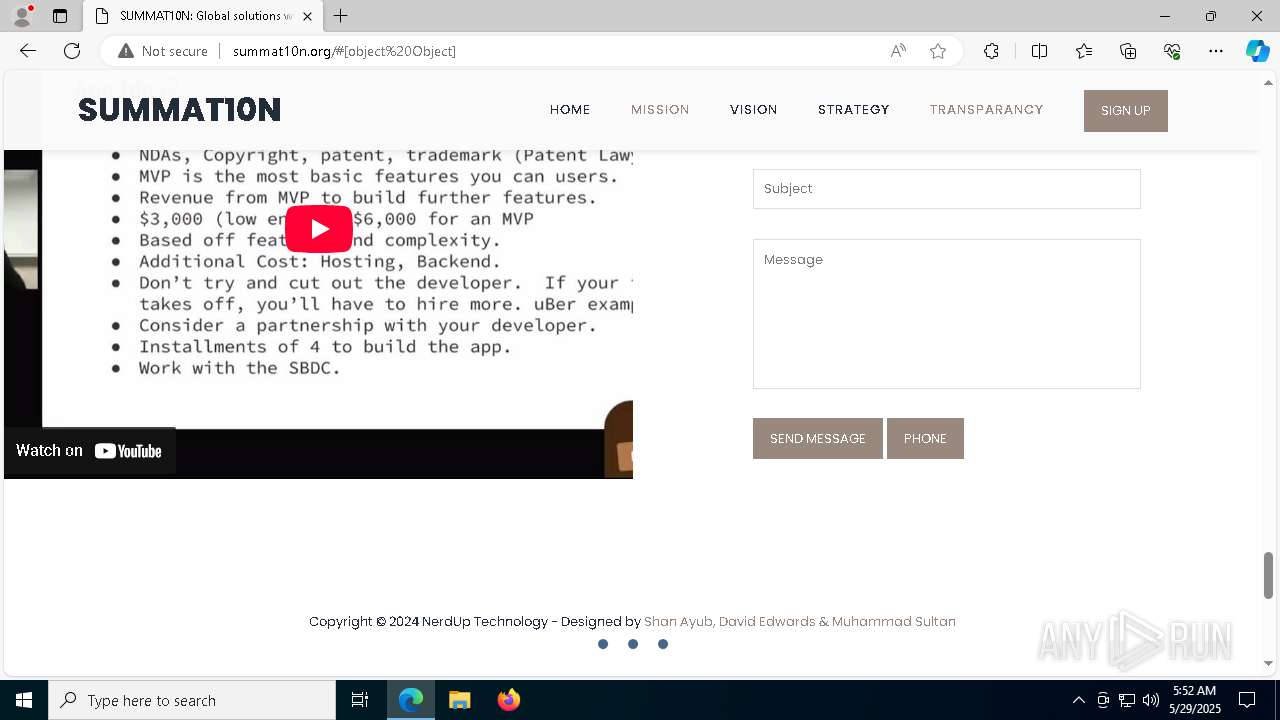Open the tab actions menu
This screenshot has height=720, width=1280.
coord(60,16)
